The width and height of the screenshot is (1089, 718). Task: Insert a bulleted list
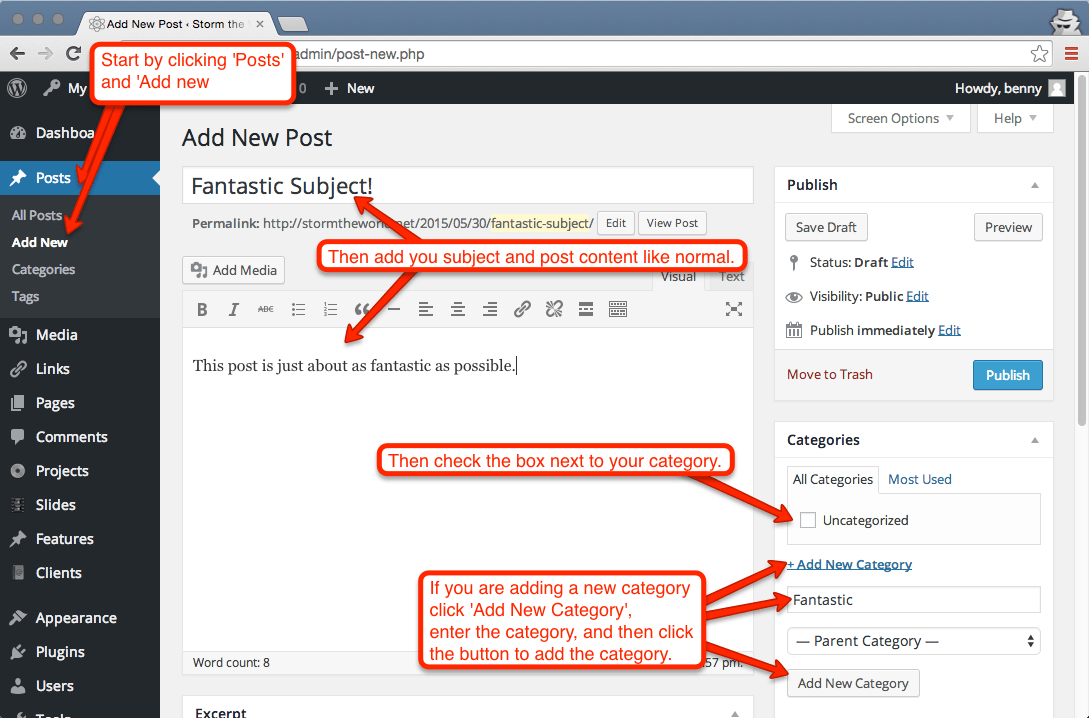298,308
